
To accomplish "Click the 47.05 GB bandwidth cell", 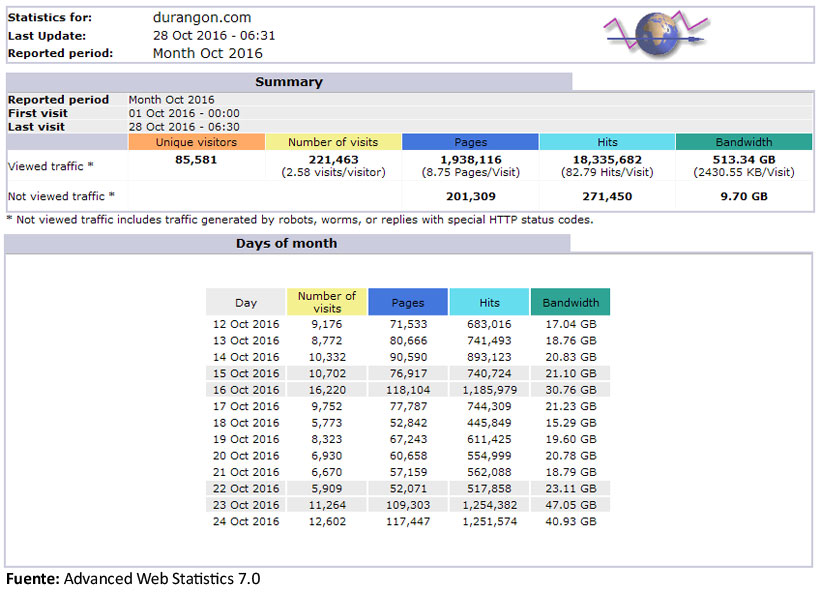I will pos(570,506).
